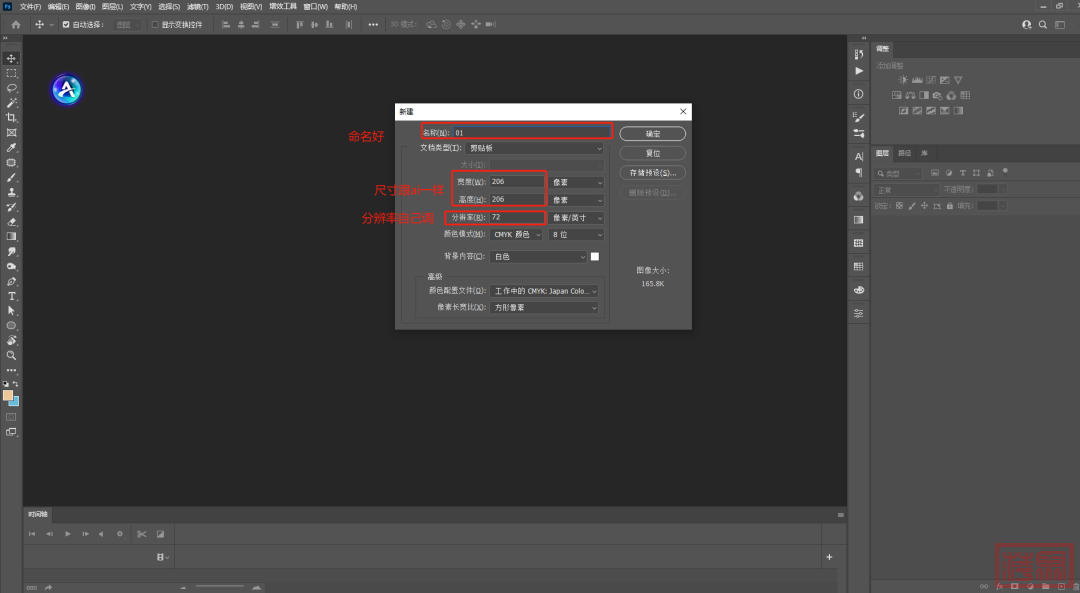Toggle the type layer filter icon

[x=962, y=173]
